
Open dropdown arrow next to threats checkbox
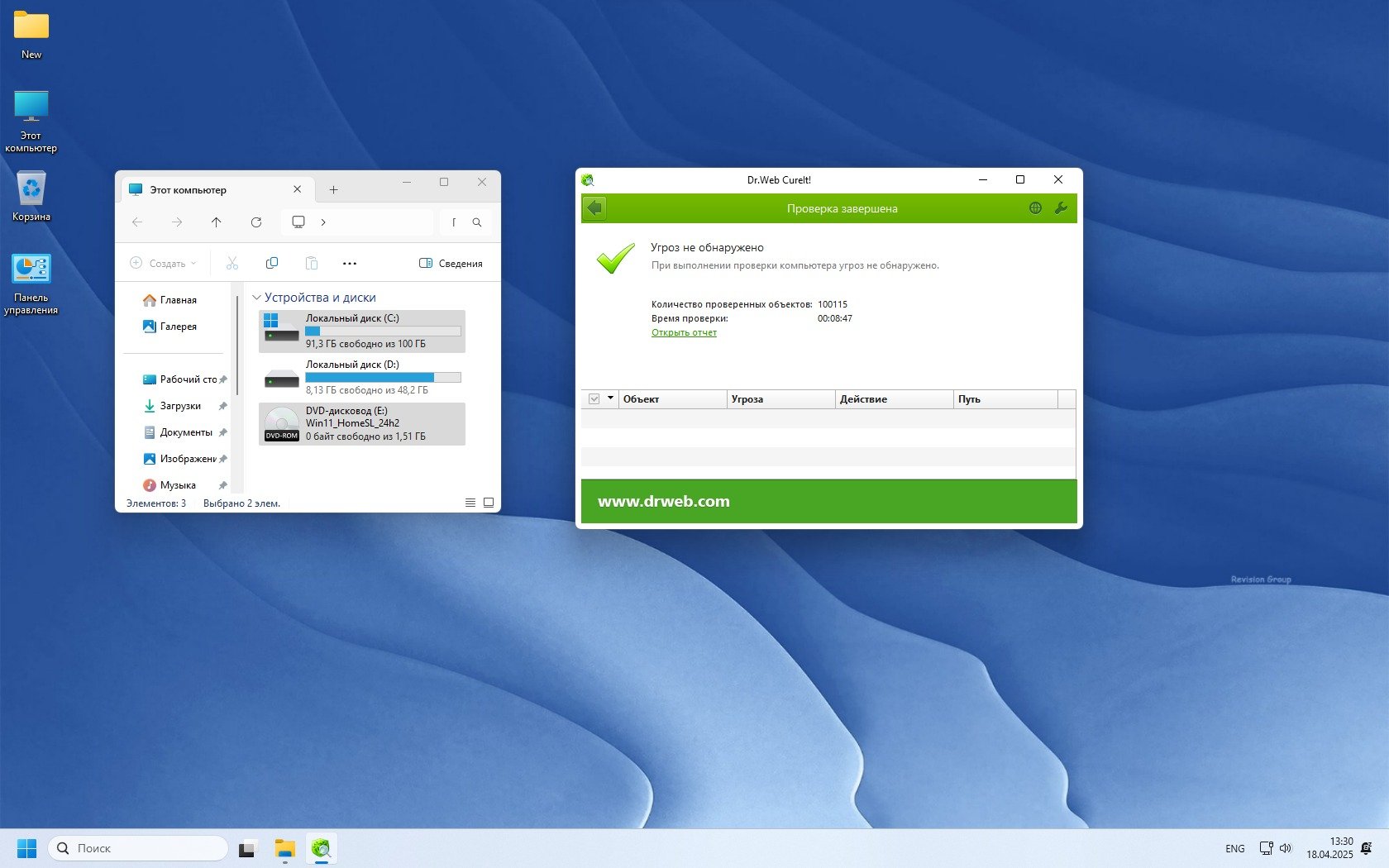[611, 398]
